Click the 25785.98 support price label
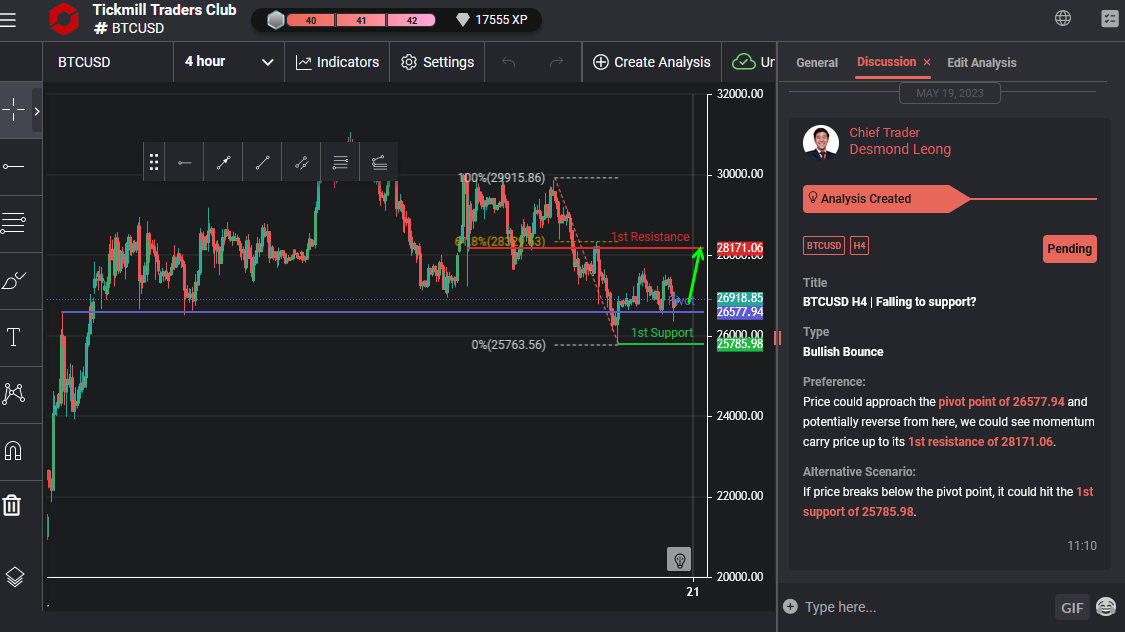The height and width of the screenshot is (632, 1125). pos(740,344)
